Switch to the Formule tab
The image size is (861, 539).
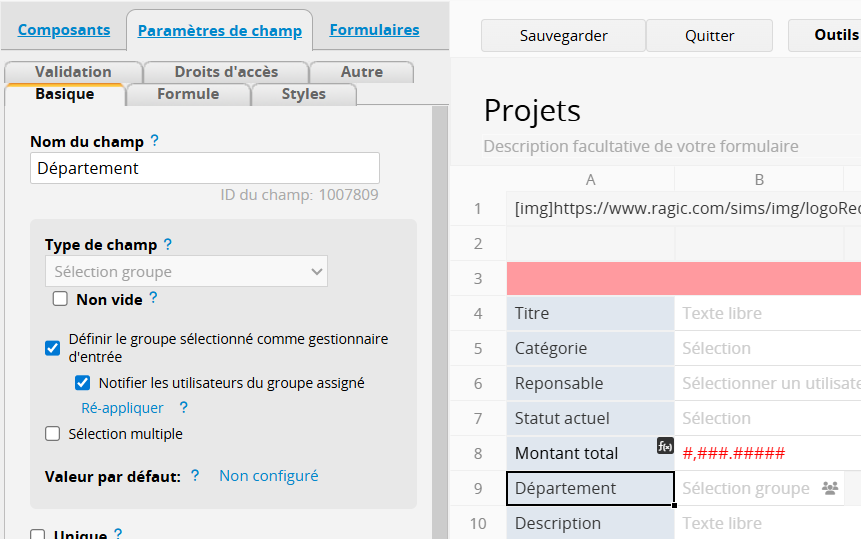[x=188, y=94]
